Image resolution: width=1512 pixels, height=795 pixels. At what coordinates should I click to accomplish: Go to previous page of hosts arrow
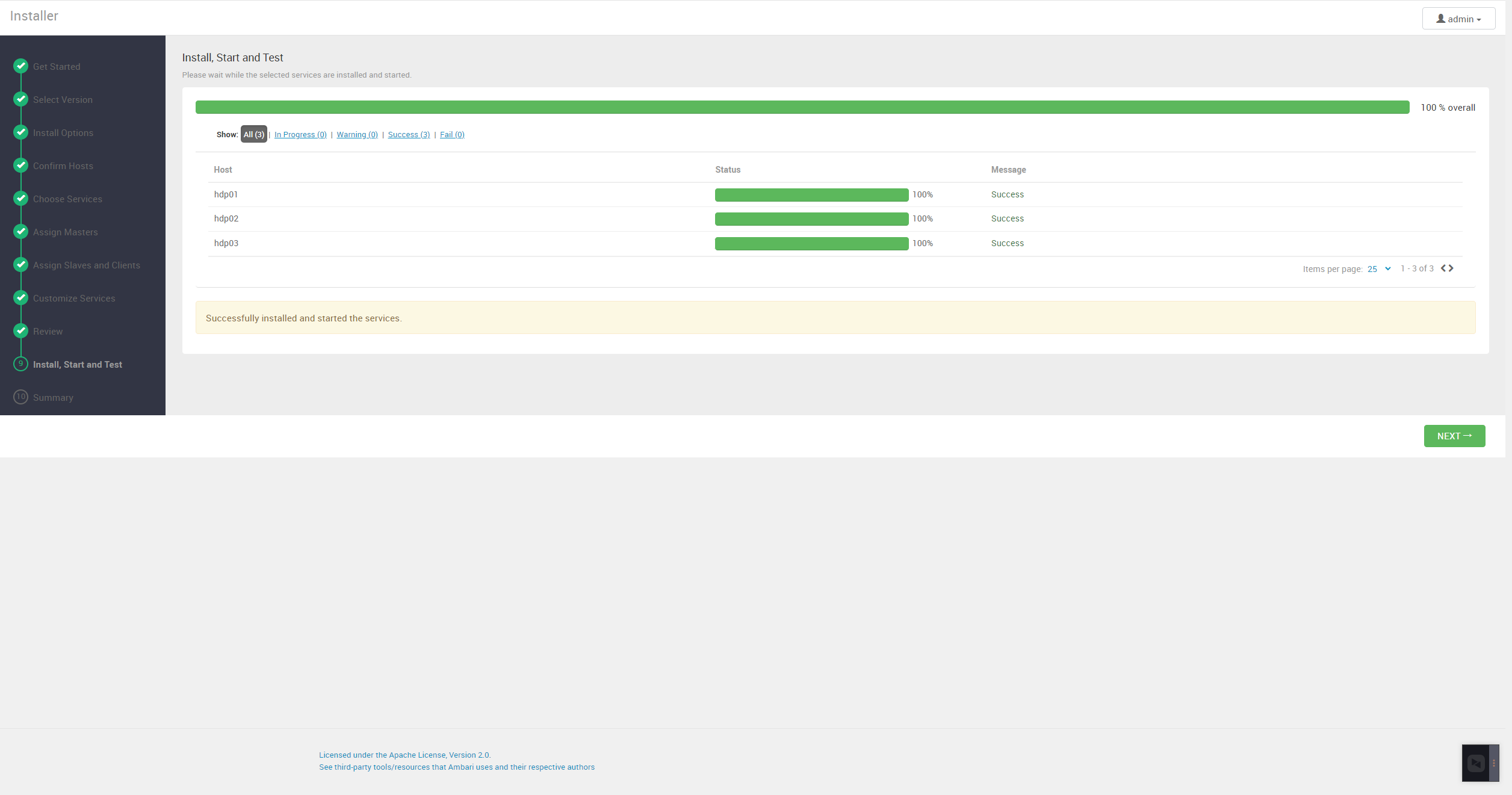[x=1443, y=268]
